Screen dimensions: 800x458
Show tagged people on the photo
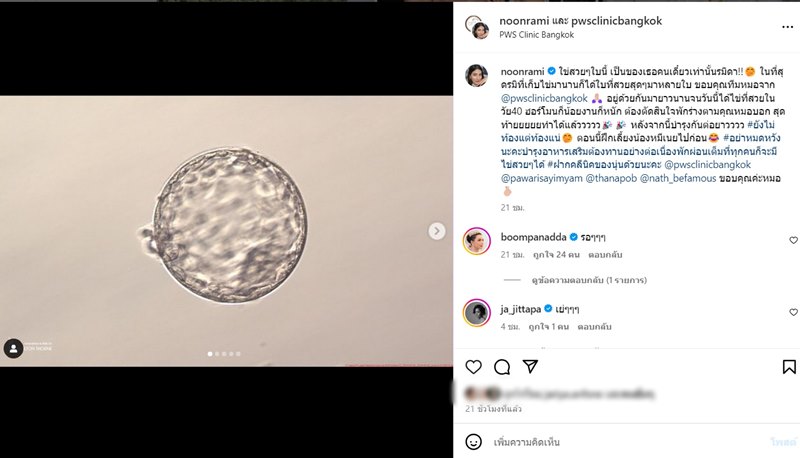[x=13, y=348]
